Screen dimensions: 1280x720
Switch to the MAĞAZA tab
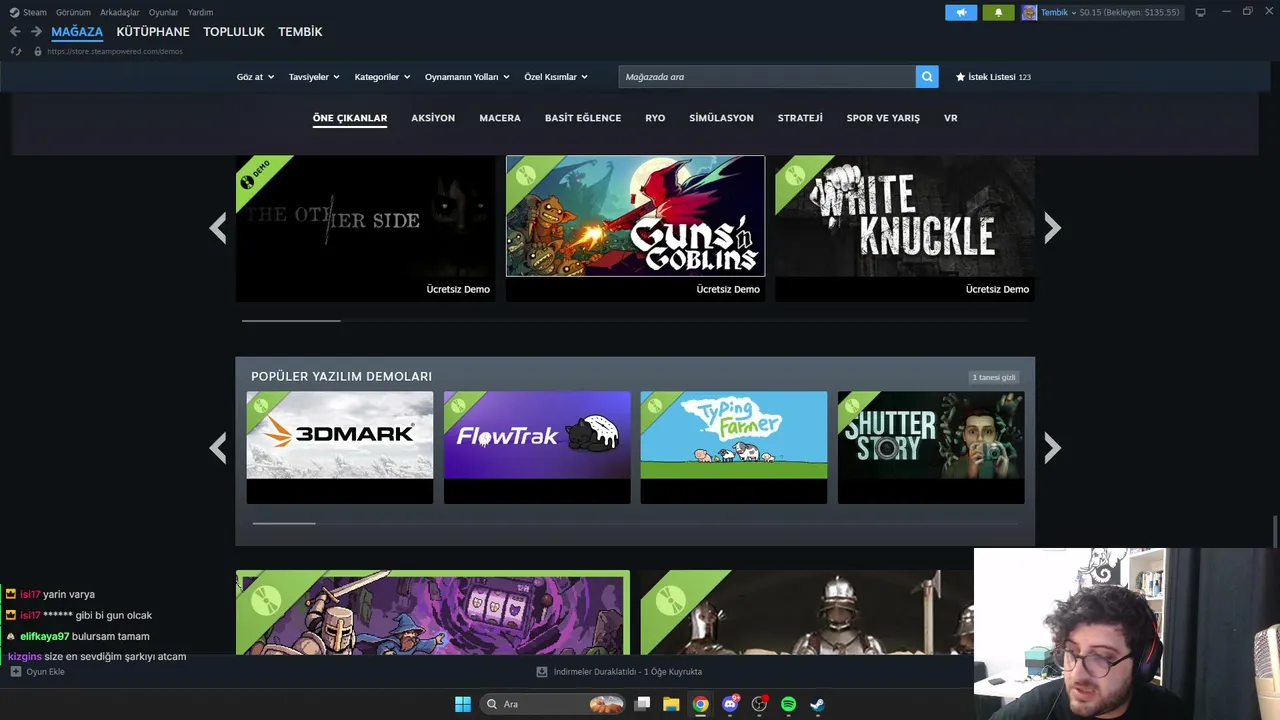point(77,32)
